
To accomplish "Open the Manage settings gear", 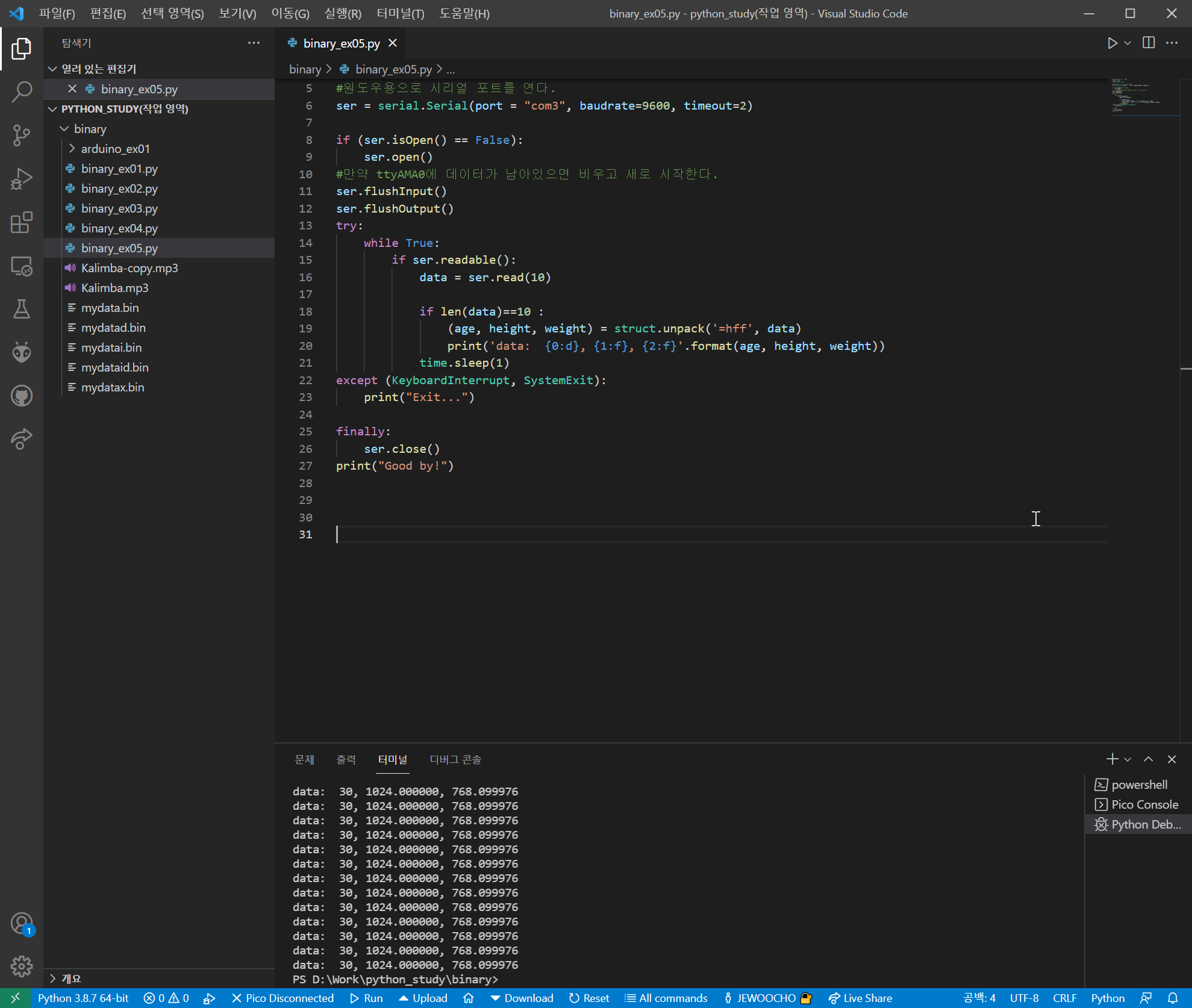I will tap(22, 966).
